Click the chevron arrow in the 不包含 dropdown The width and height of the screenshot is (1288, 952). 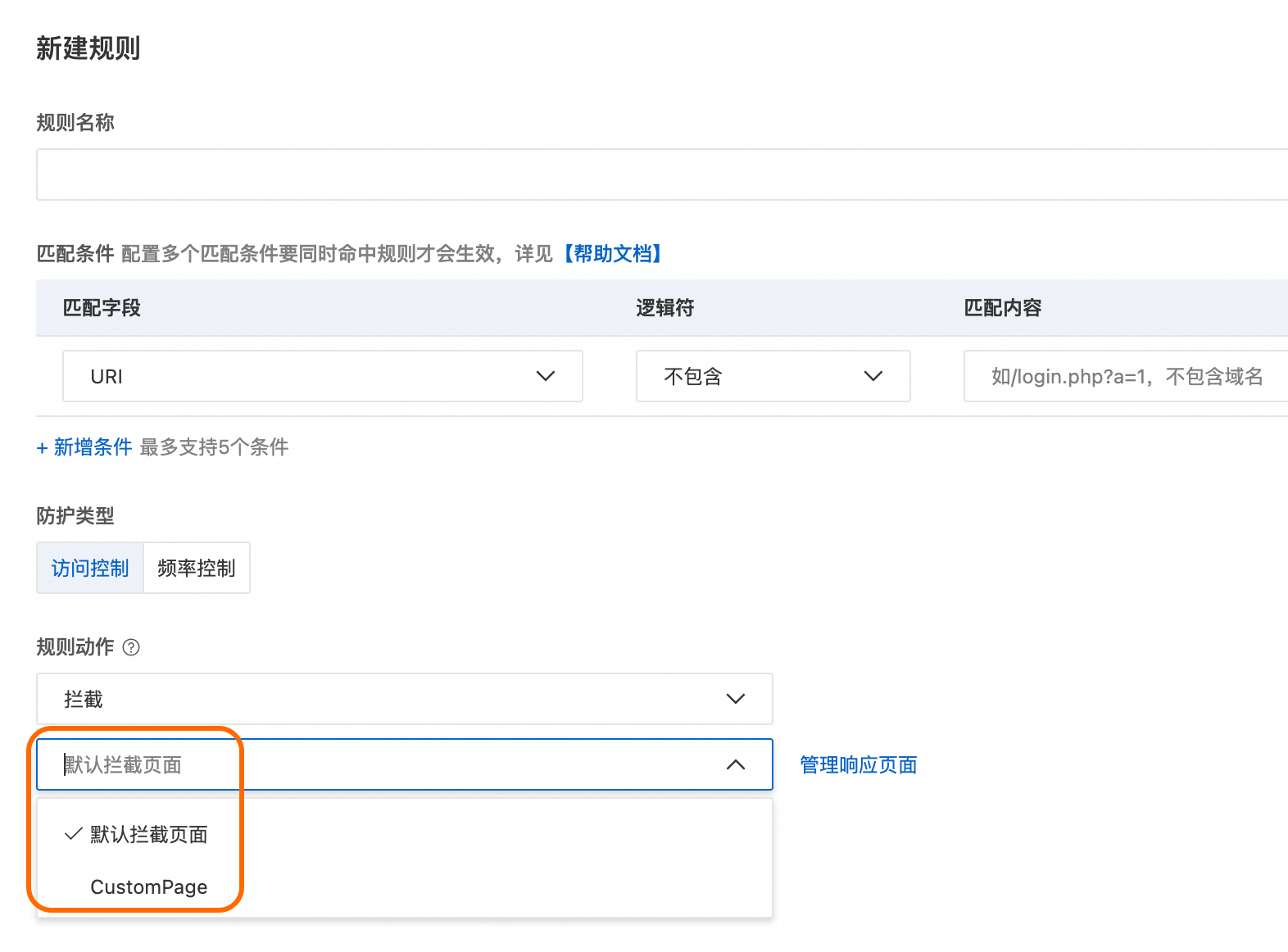click(873, 376)
